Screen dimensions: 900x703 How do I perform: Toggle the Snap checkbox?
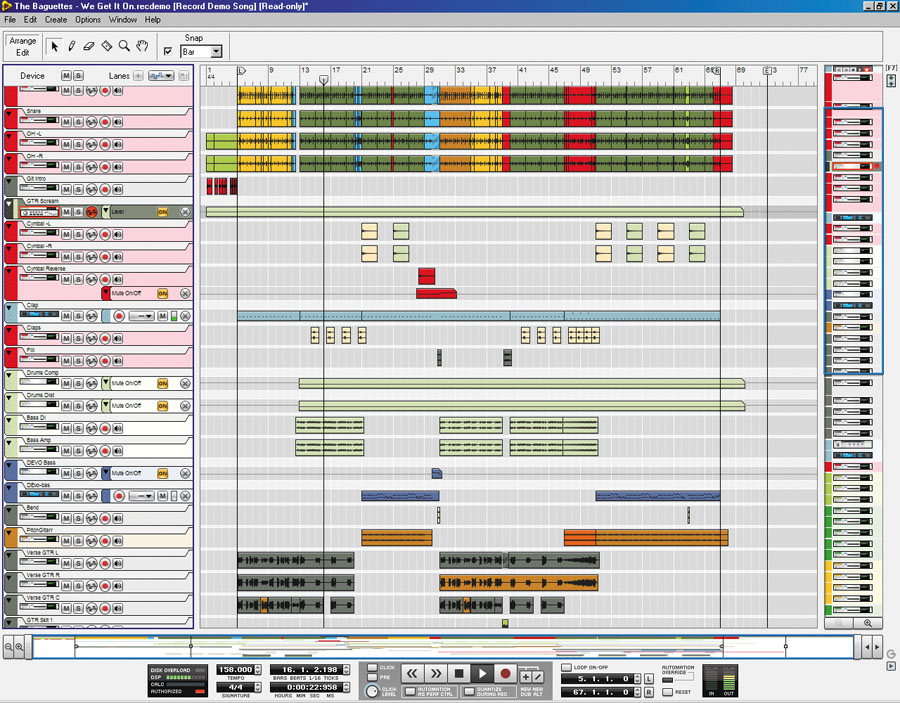coord(168,51)
